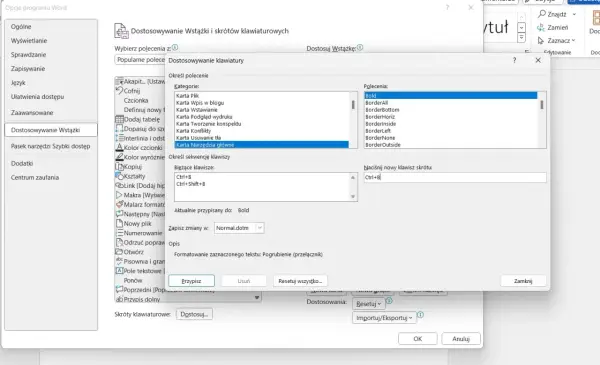Select the Nowy plik page icon
This screenshot has height=365, width=600.
(x=119, y=223)
